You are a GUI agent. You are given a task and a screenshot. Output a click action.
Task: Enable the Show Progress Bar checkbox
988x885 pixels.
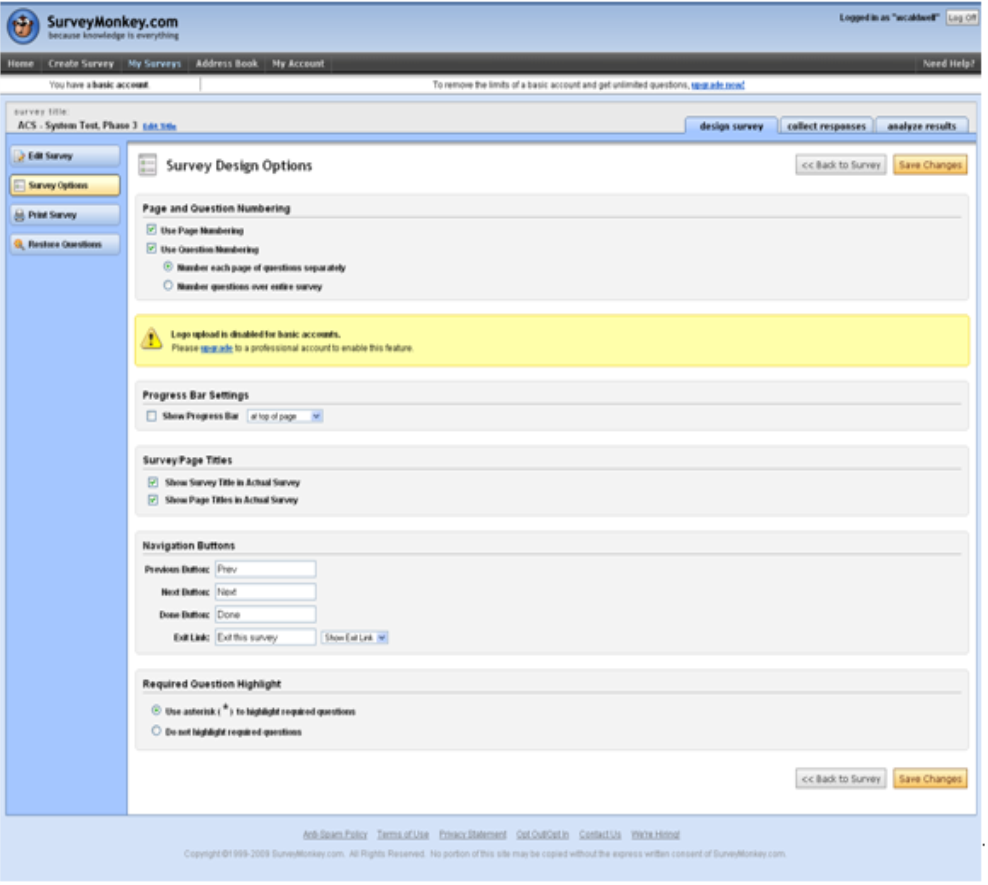pos(151,416)
